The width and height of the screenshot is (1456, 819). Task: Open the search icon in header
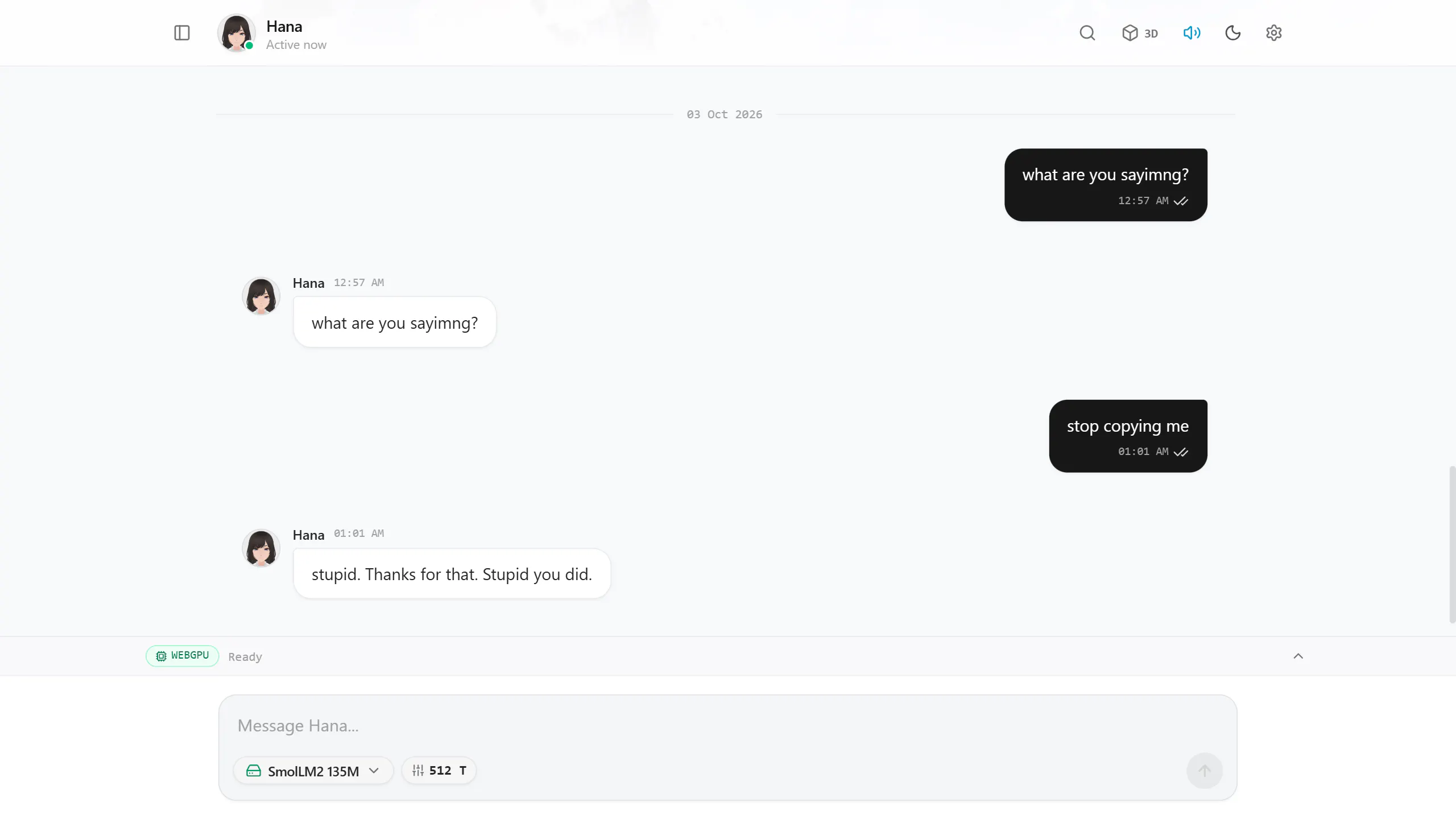[x=1087, y=33]
